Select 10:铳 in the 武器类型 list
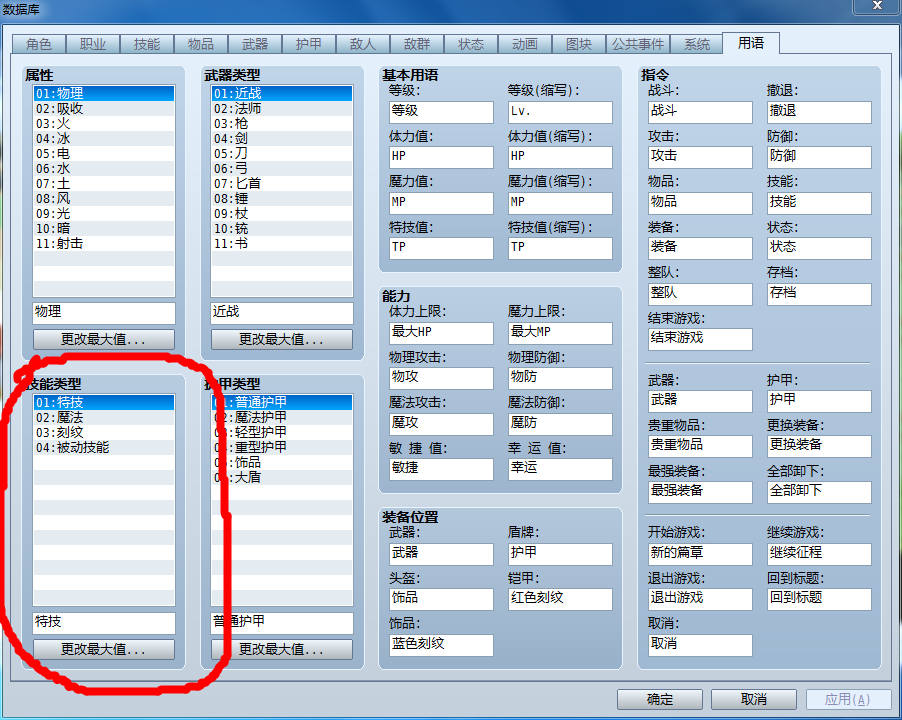This screenshot has width=902, height=720. pyautogui.click(x=282, y=228)
